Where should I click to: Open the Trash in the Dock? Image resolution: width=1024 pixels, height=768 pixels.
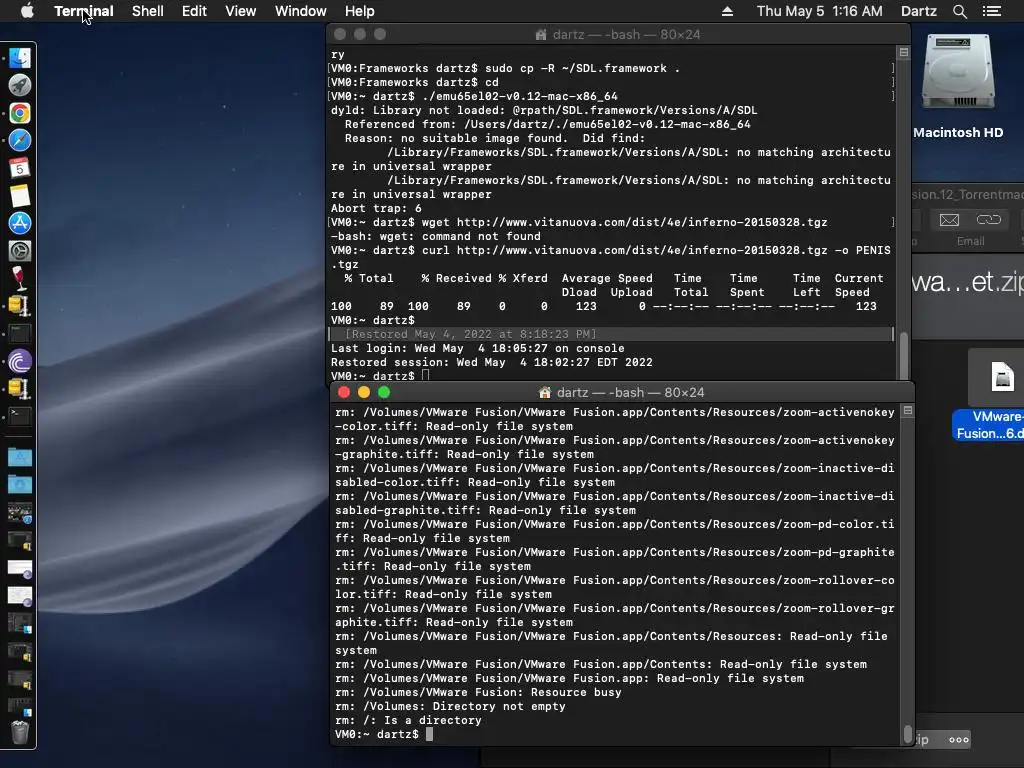click(x=20, y=732)
